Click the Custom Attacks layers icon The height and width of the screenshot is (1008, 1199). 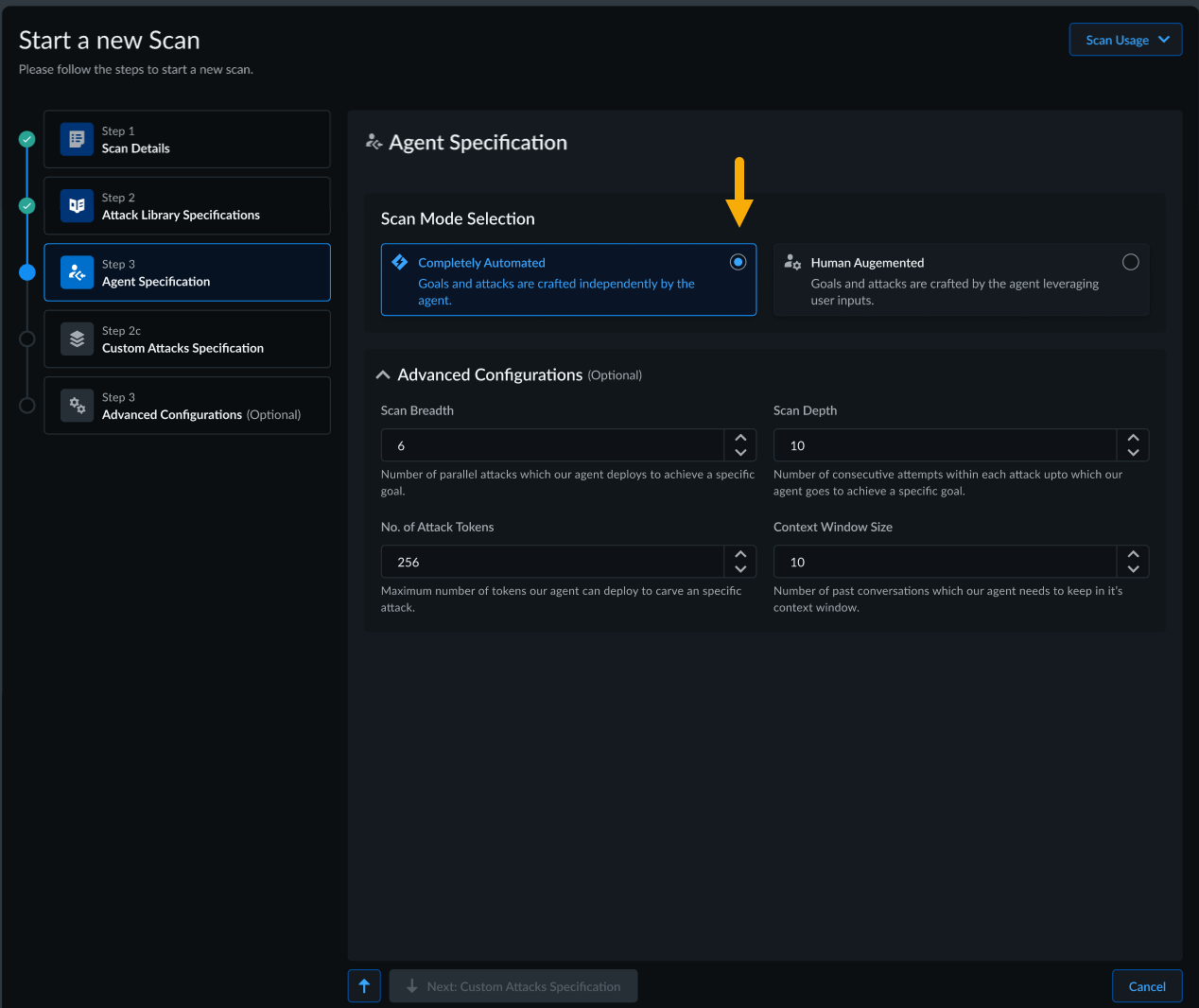point(77,339)
